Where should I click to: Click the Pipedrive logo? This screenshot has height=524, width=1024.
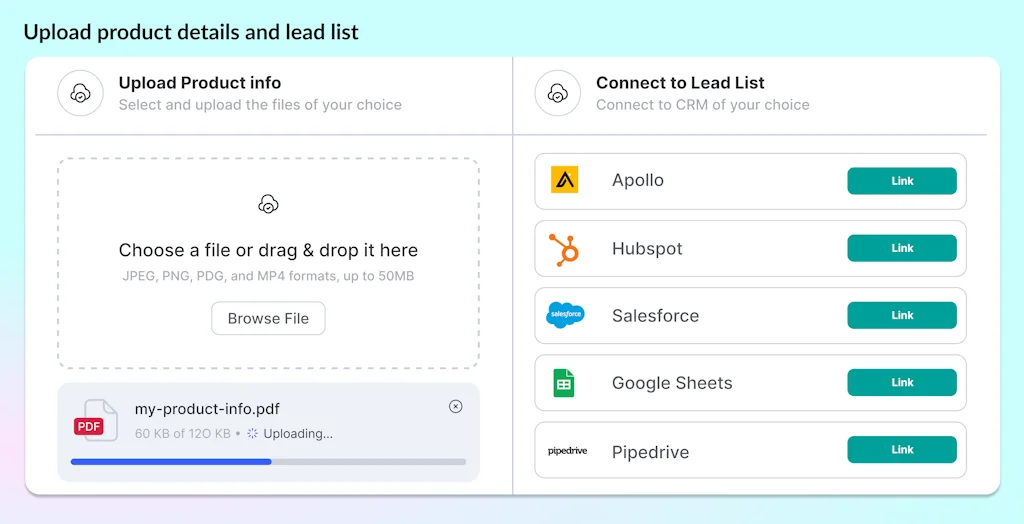567,451
